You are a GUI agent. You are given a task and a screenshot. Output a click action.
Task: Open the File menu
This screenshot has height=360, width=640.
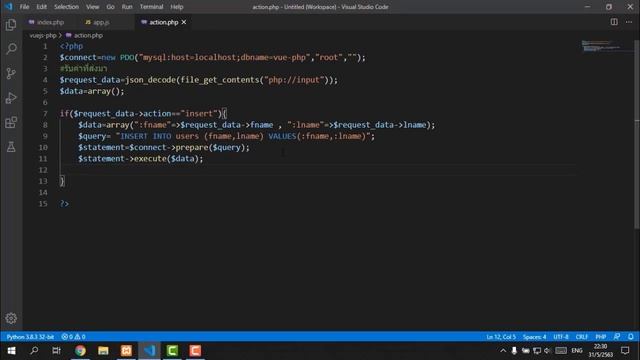(x=24, y=7)
